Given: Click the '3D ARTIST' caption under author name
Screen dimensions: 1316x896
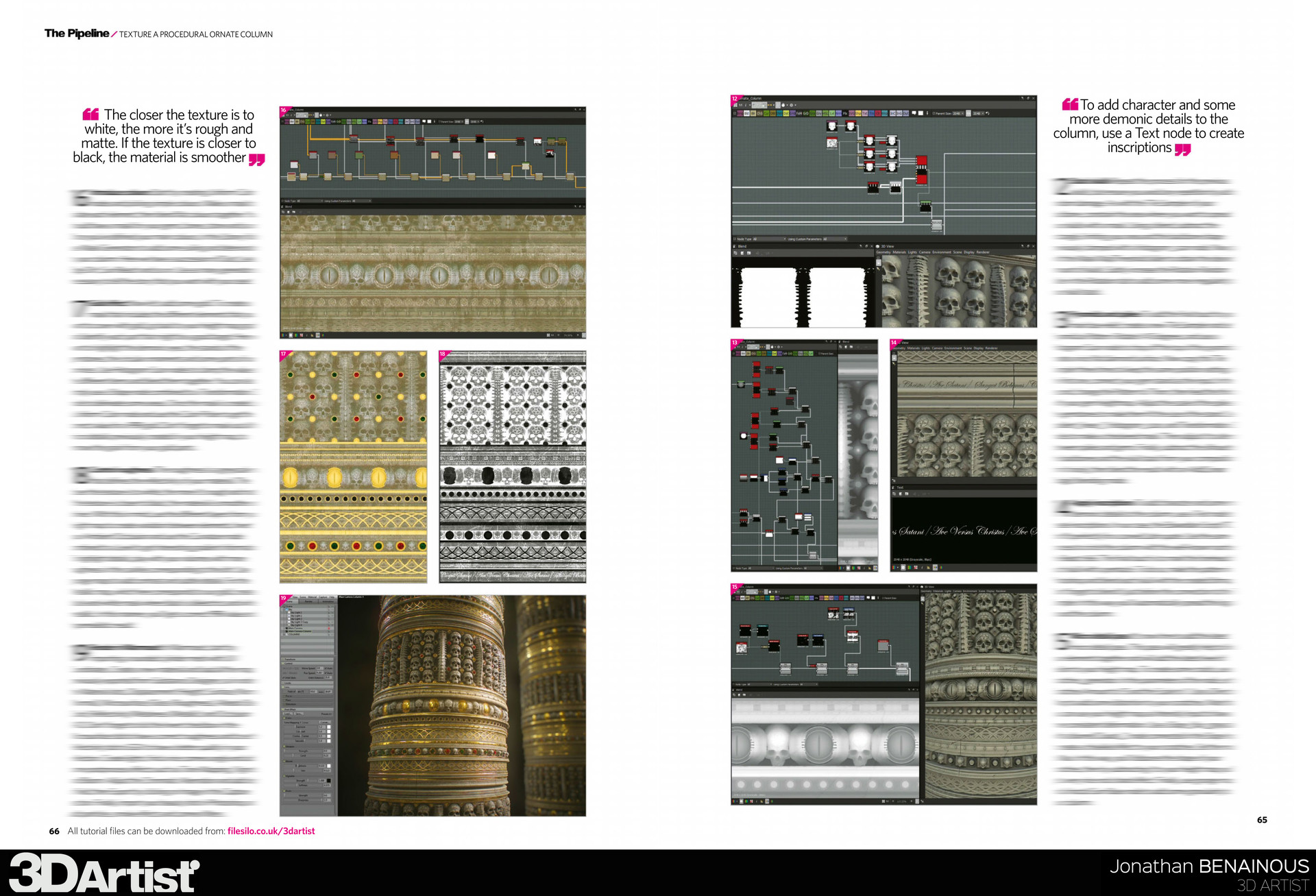Looking at the screenshot, I should coord(1273,886).
